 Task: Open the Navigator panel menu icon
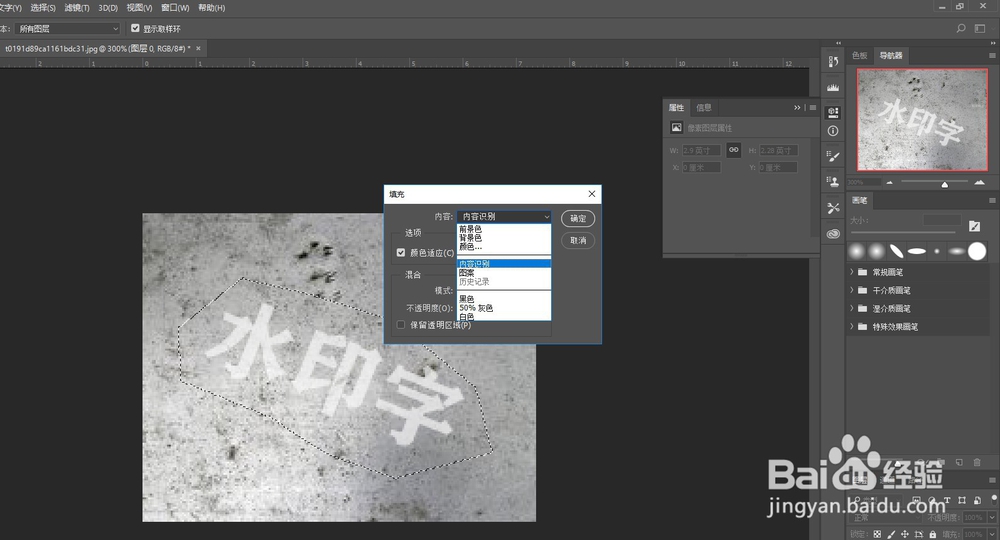click(x=992, y=55)
